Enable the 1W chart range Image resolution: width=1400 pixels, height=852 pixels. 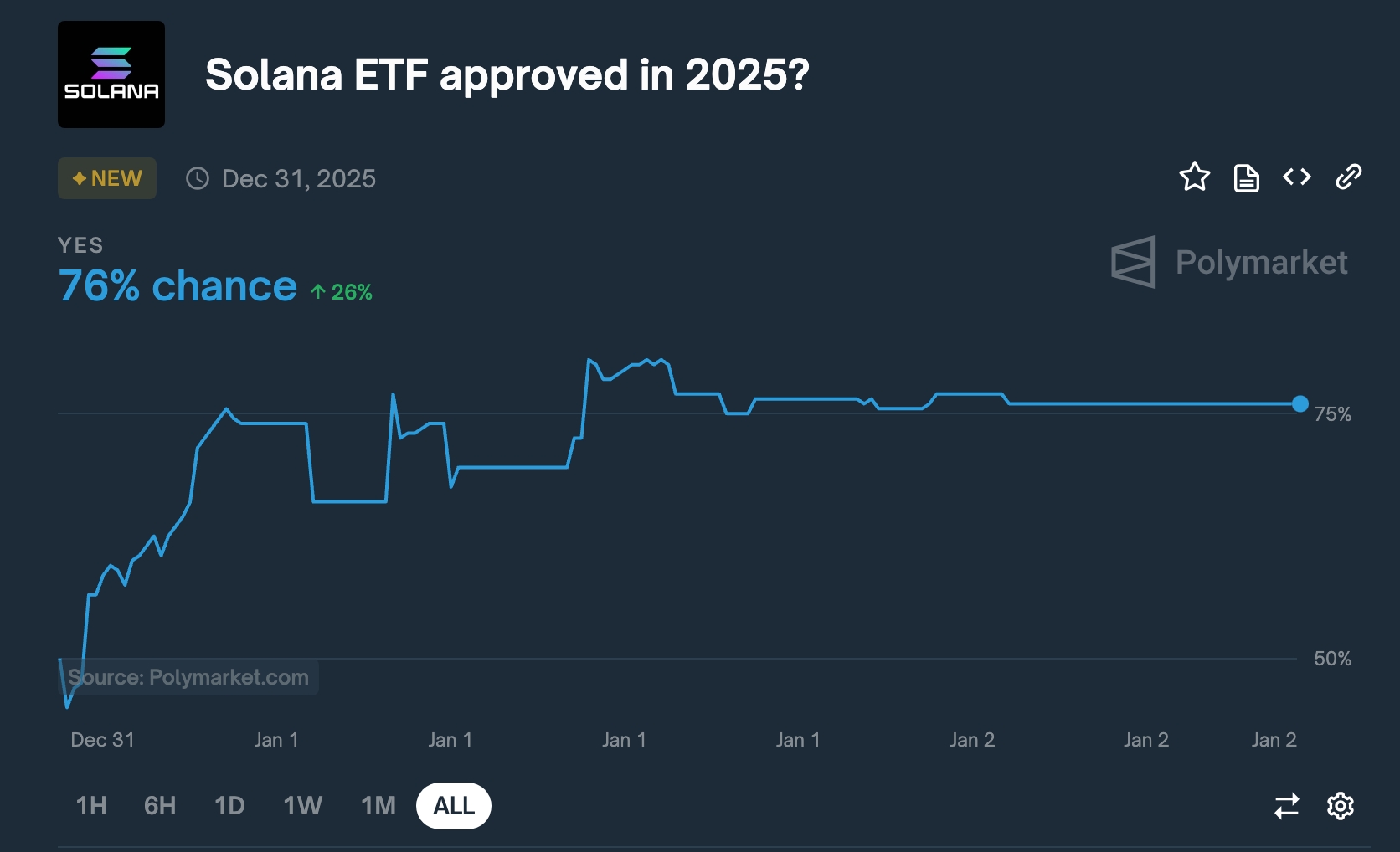point(303,806)
